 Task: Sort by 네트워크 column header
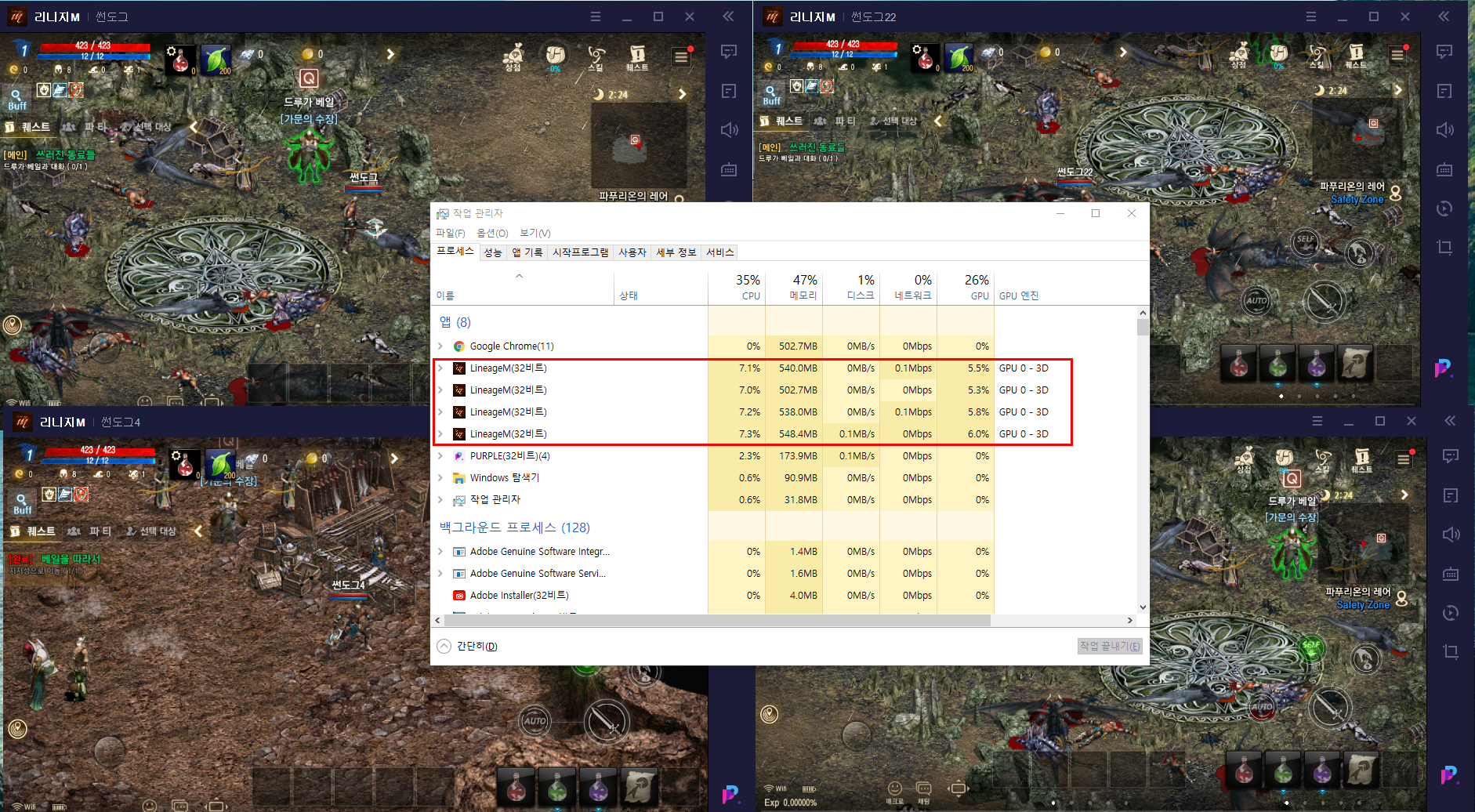click(x=908, y=288)
